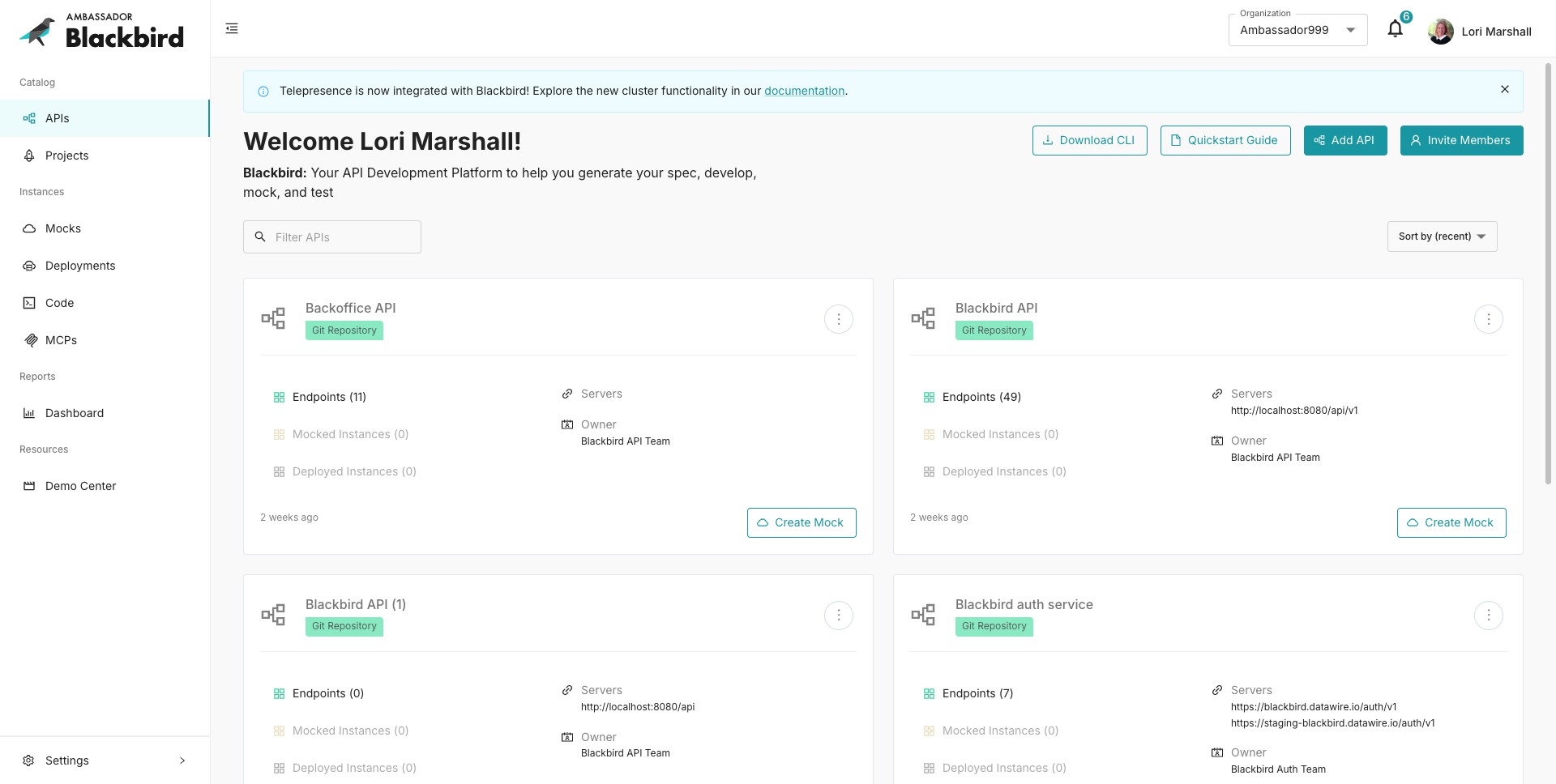Click the search magnifier icon in Filter APIs
The image size is (1556, 784).
coord(260,236)
